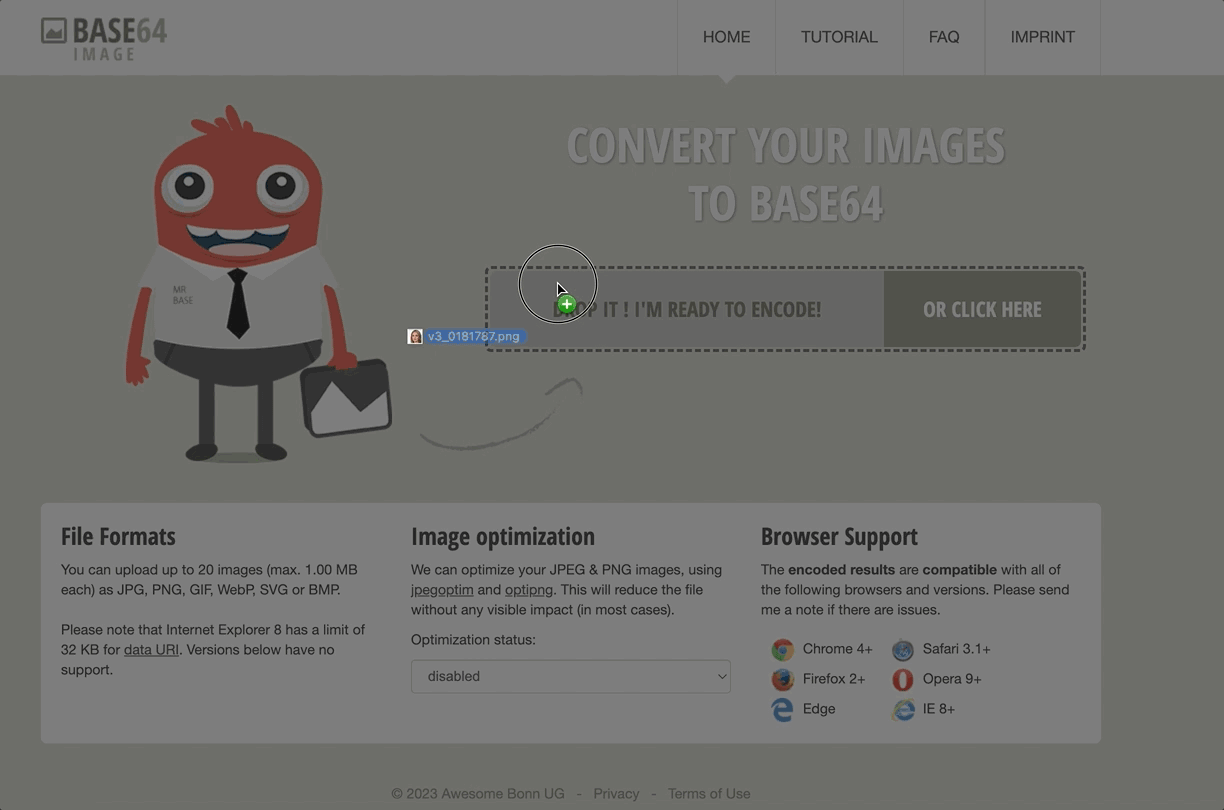Follow the data URI link
Image resolution: width=1224 pixels, height=810 pixels.
click(151, 650)
